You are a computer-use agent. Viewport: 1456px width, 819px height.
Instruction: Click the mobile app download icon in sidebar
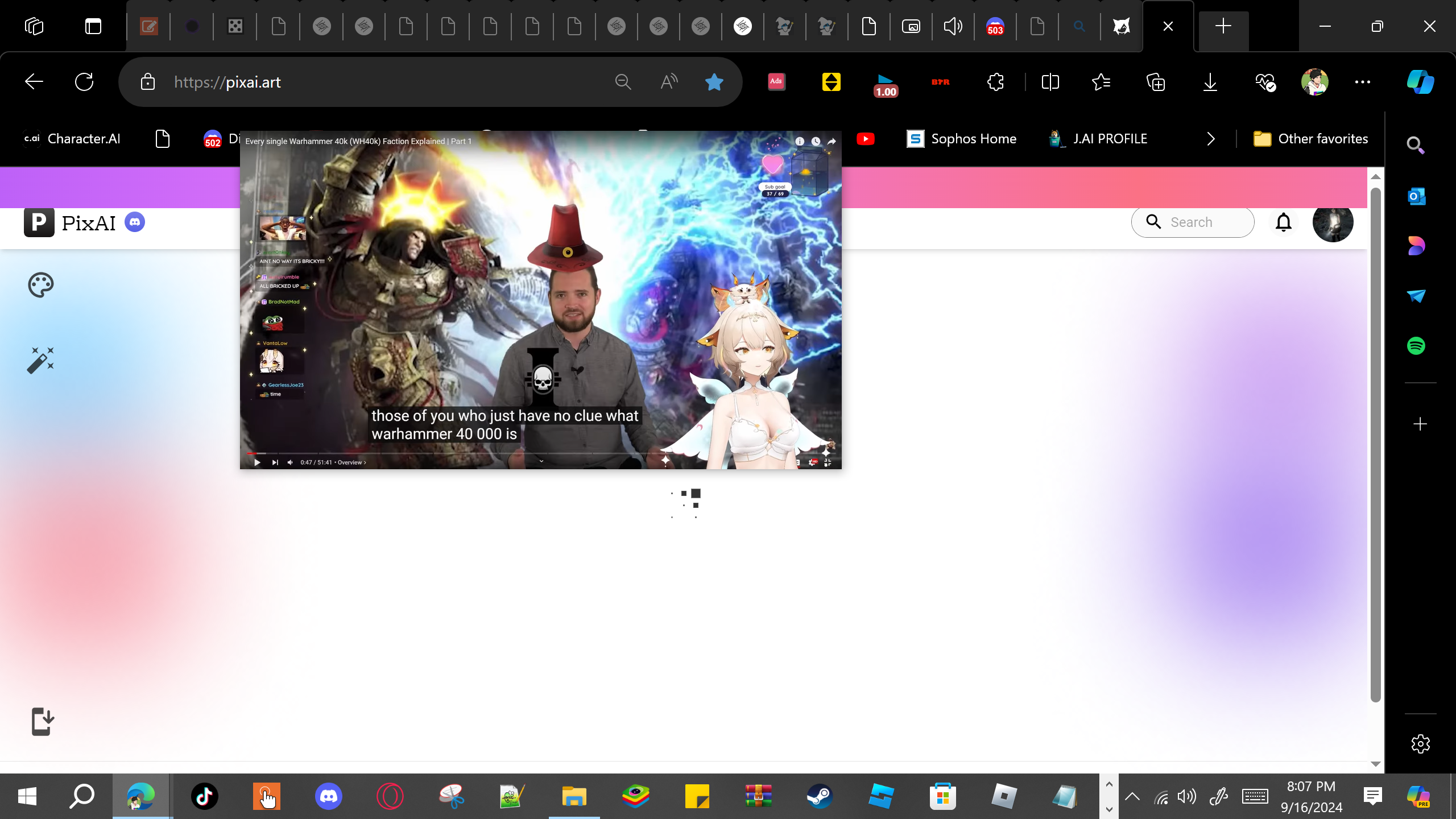[42, 721]
